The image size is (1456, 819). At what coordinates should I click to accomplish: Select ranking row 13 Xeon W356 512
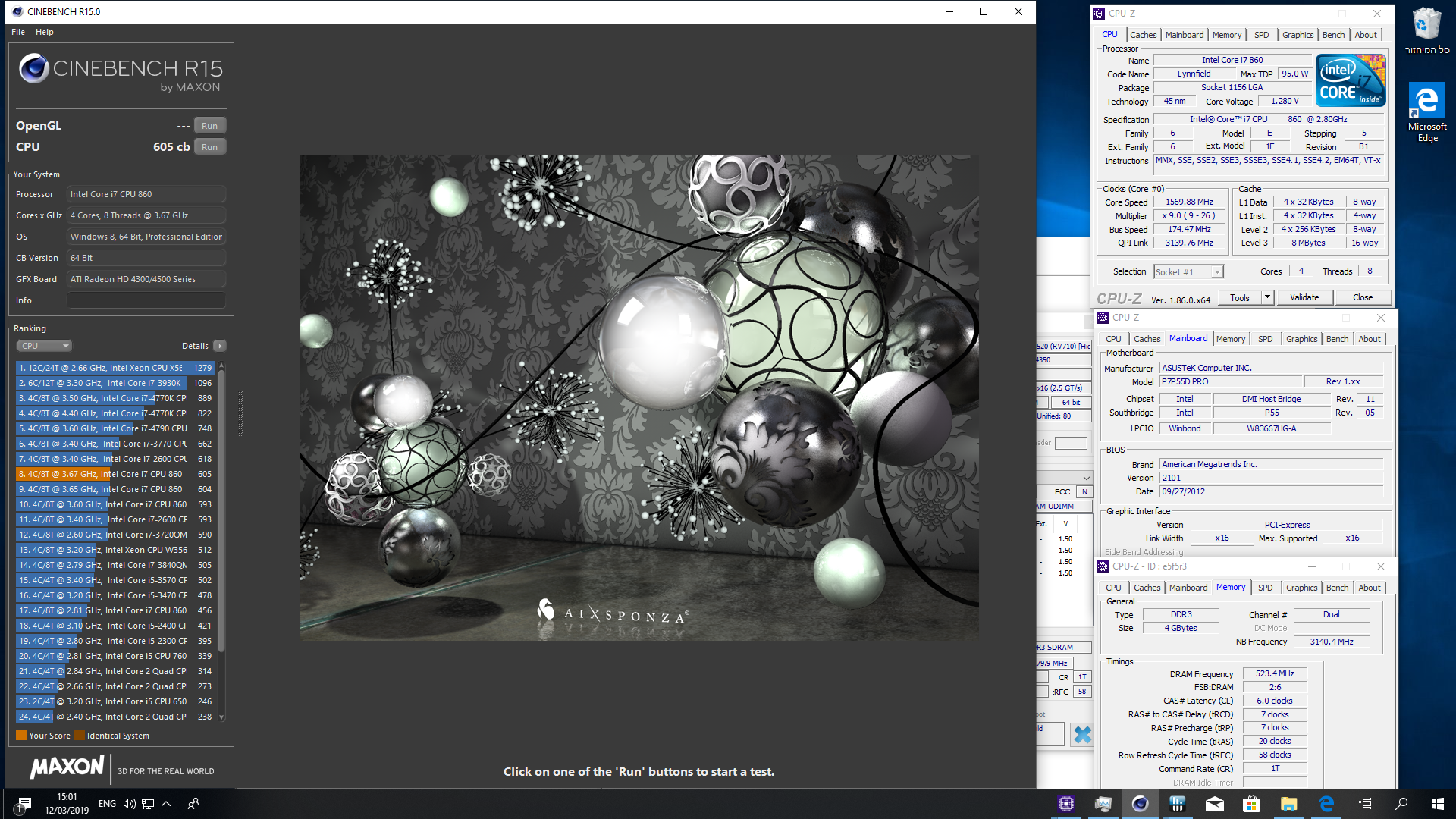coord(115,550)
